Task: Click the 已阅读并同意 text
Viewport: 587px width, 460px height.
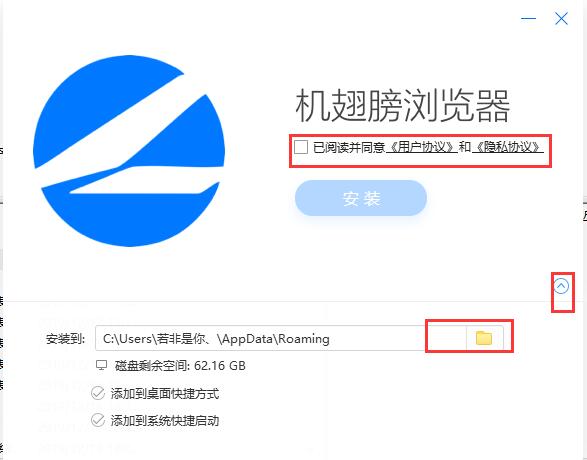Action: pyautogui.click(x=349, y=147)
